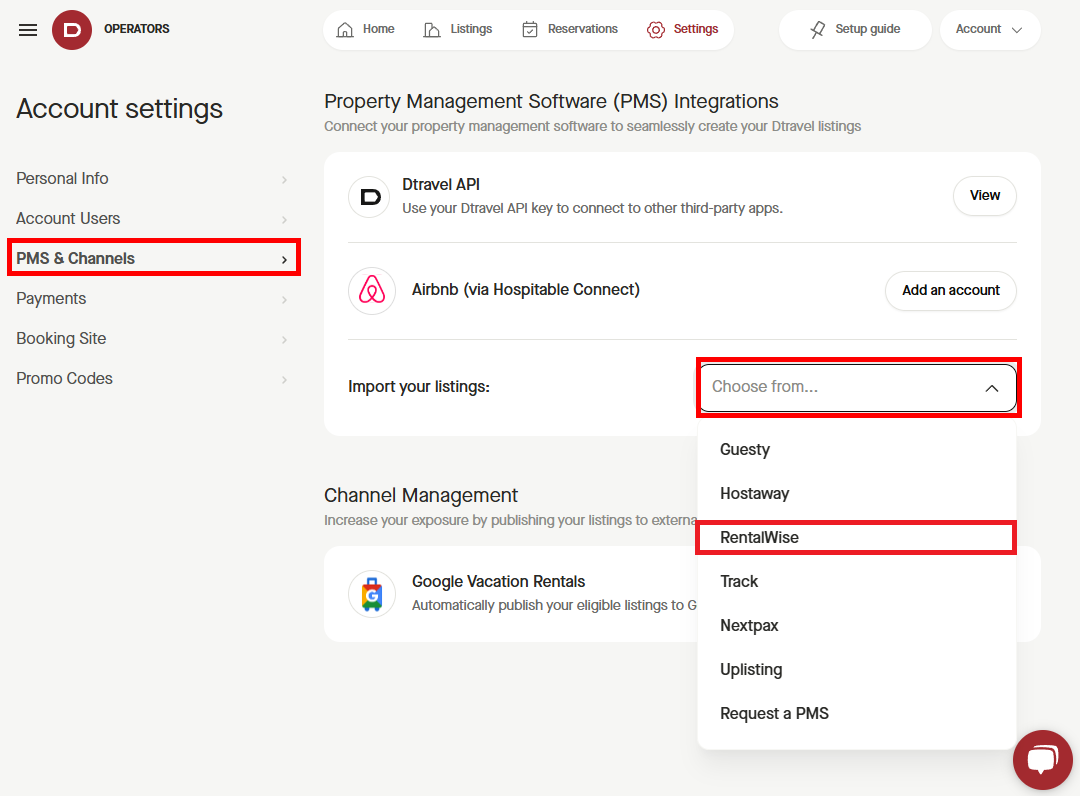Click the Dtravel API logo icon
The width and height of the screenshot is (1080, 796).
[x=371, y=197]
